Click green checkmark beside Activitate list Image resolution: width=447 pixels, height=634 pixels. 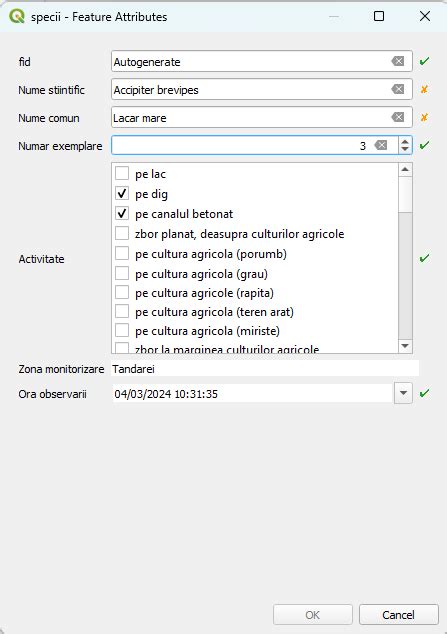424,258
